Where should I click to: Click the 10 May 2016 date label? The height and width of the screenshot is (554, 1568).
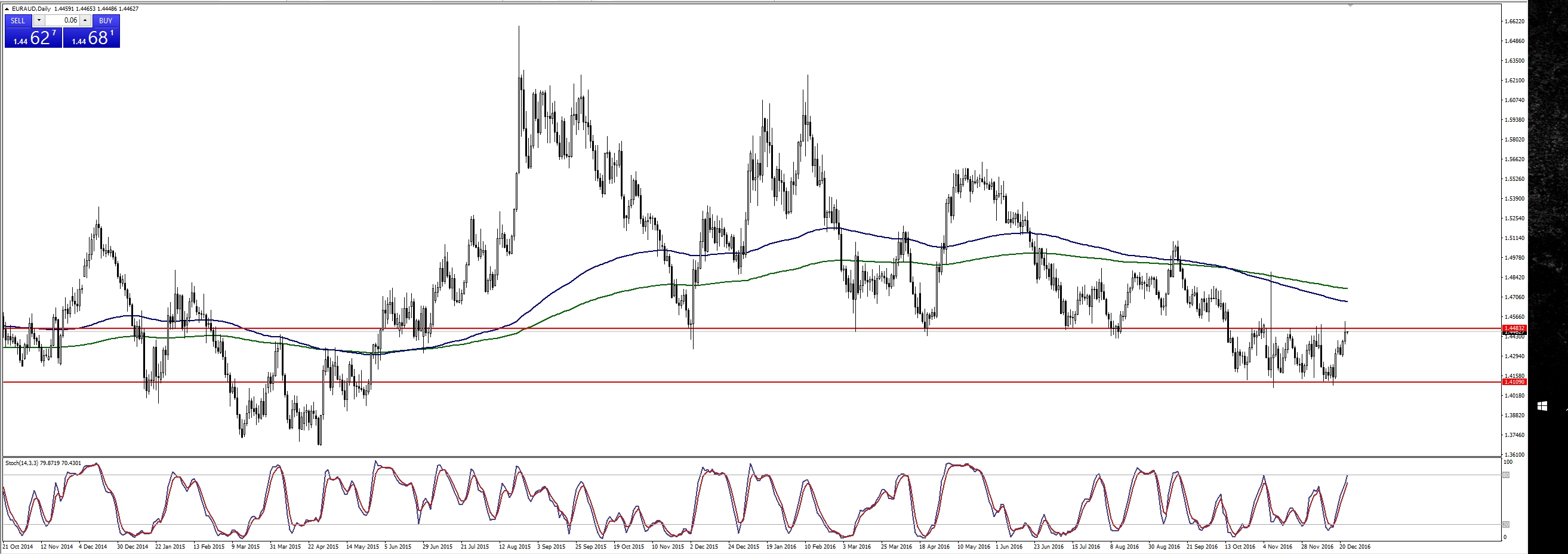pos(974,547)
